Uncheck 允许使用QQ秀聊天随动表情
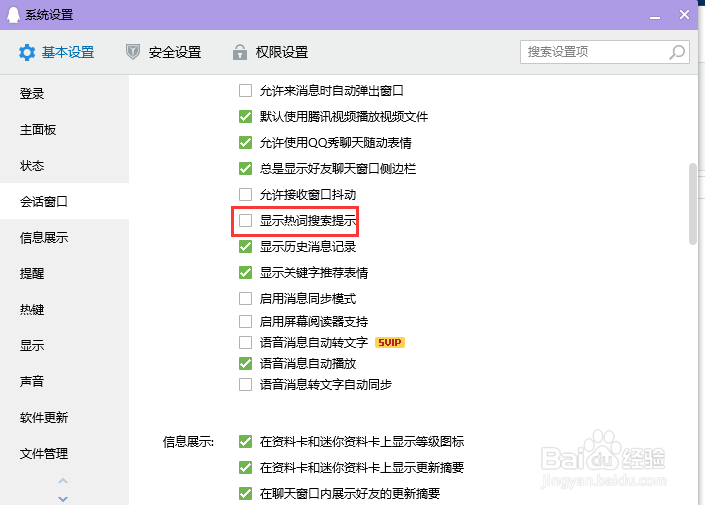This screenshot has width=705, height=505. point(245,143)
